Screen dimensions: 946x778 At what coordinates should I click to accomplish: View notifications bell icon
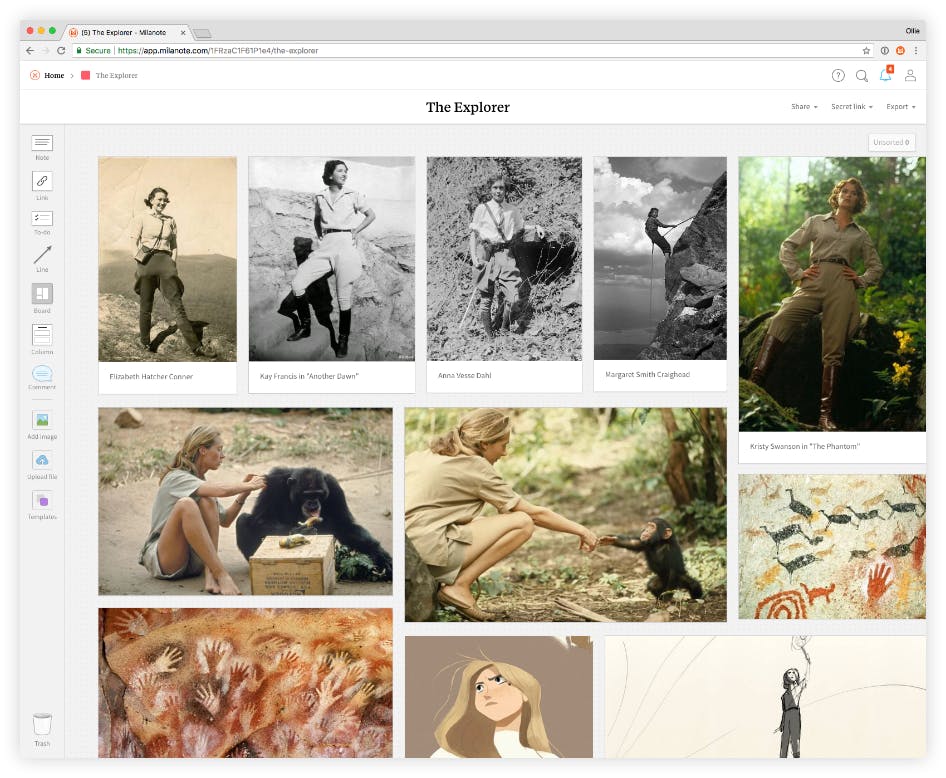click(x=885, y=76)
